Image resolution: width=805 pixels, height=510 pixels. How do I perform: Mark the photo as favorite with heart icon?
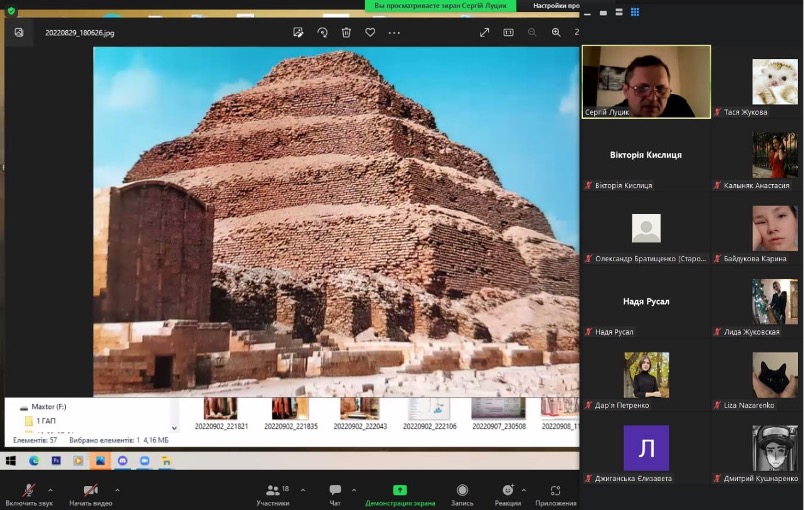coord(370,32)
